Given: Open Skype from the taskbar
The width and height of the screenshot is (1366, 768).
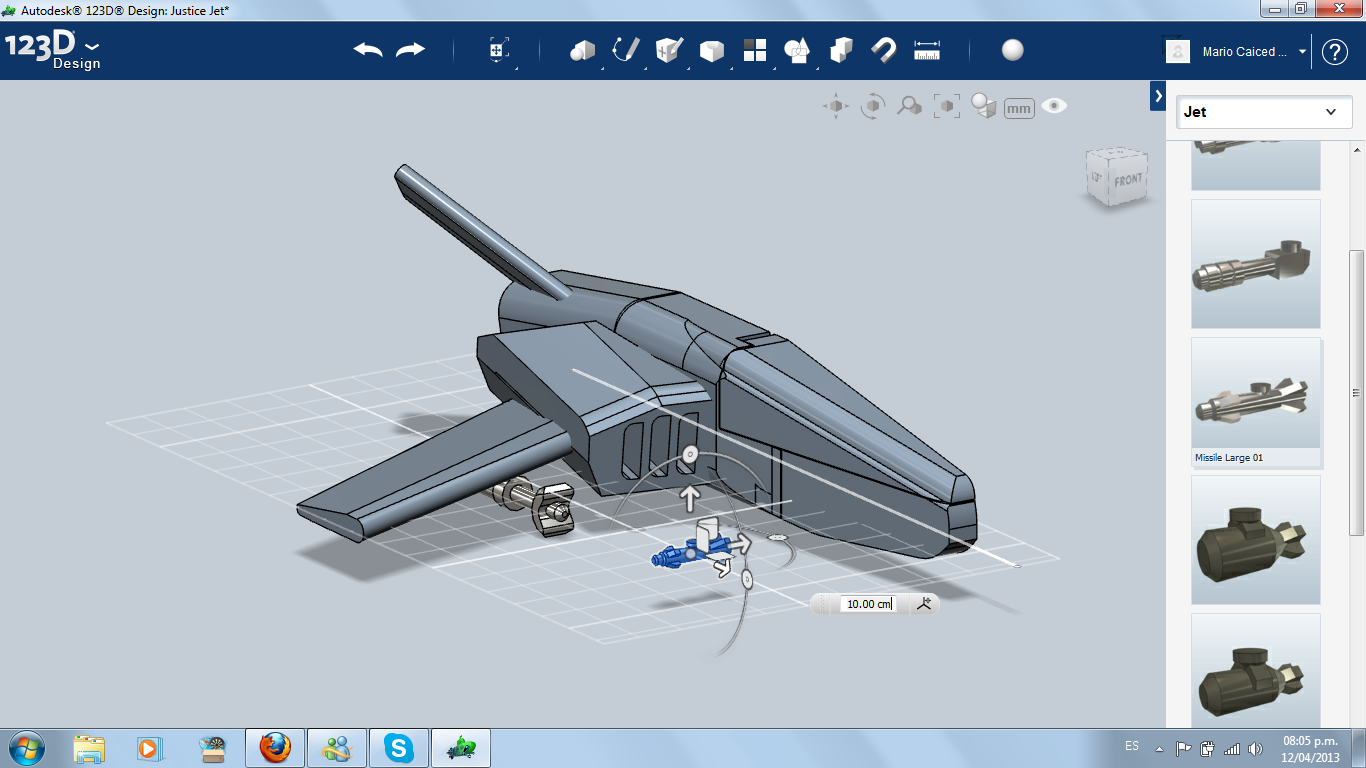Looking at the screenshot, I should [399, 748].
